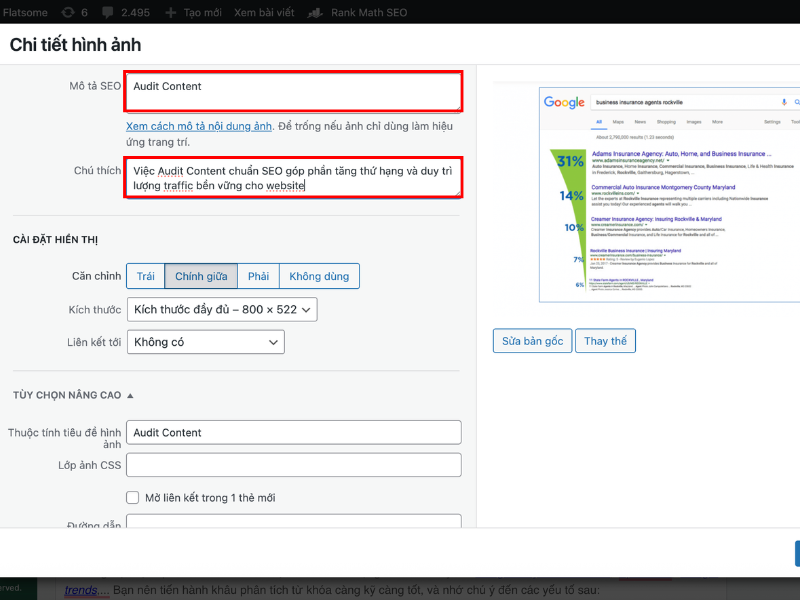The width and height of the screenshot is (800, 600).
Task: Click Sửa bản gốc button
Action: point(532,341)
